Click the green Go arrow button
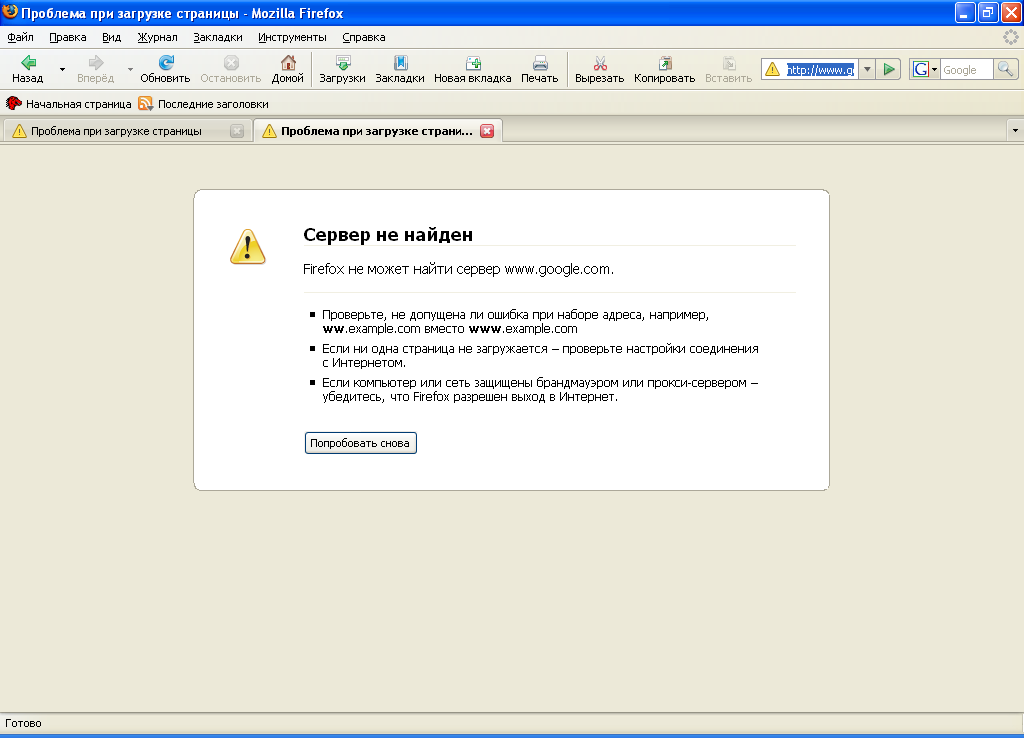 pyautogui.click(x=889, y=69)
